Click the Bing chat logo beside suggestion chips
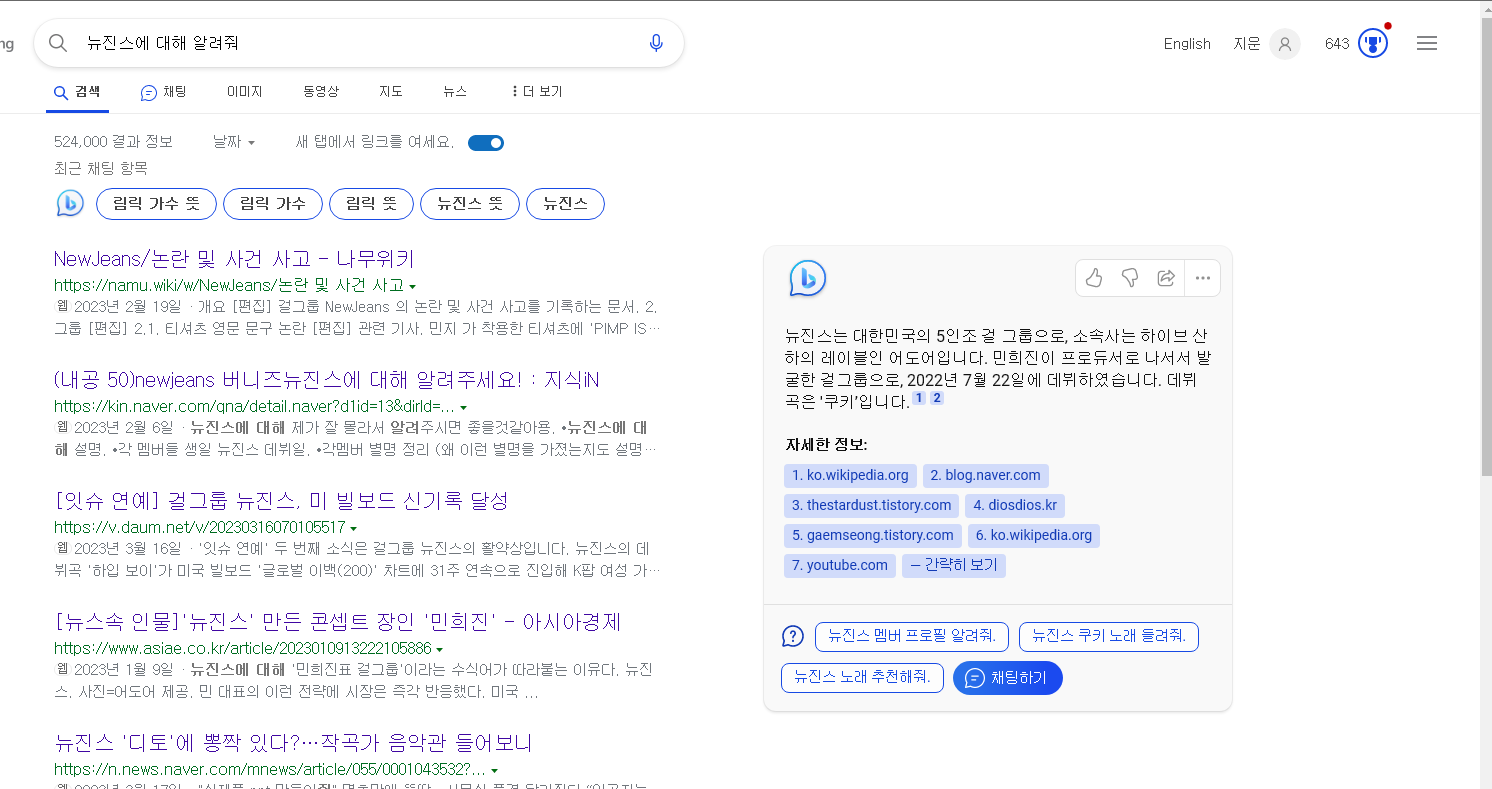 70,204
